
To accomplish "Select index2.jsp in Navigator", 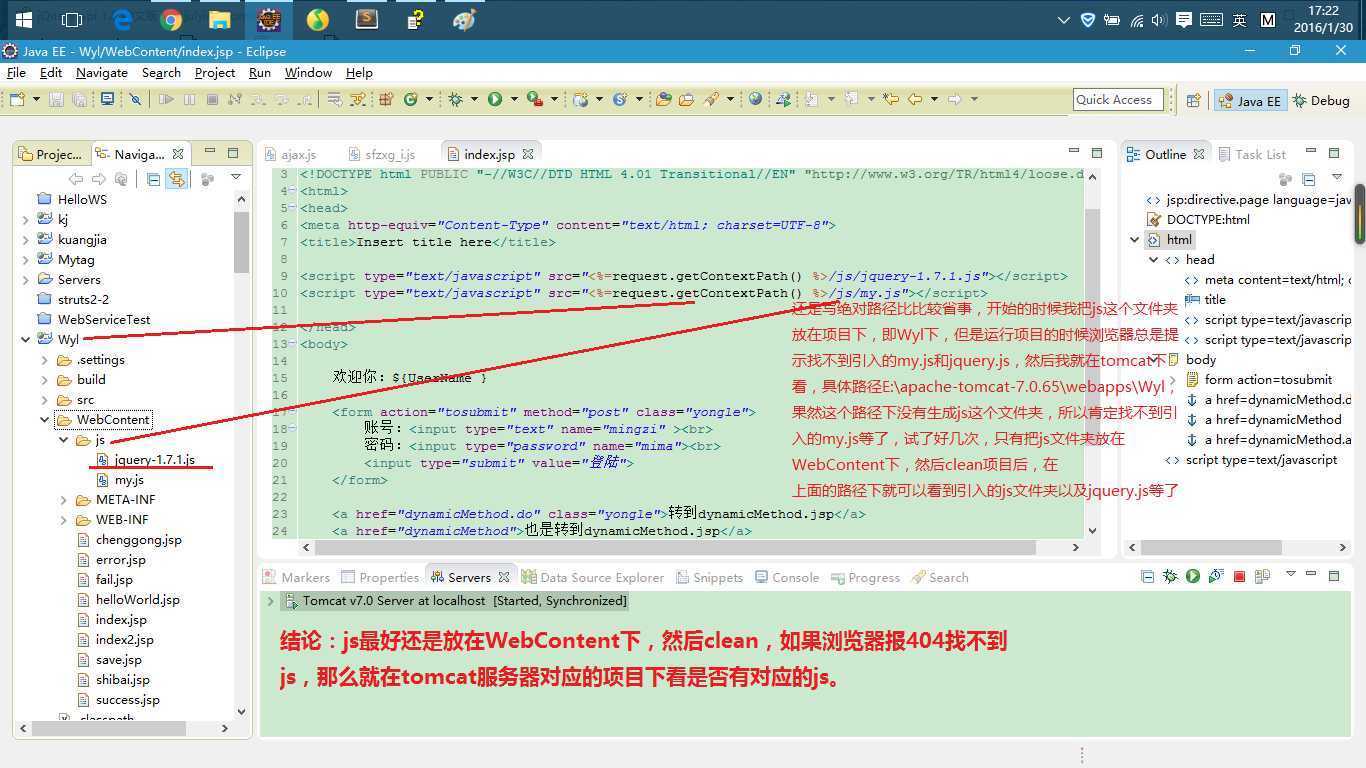I will tap(115, 640).
